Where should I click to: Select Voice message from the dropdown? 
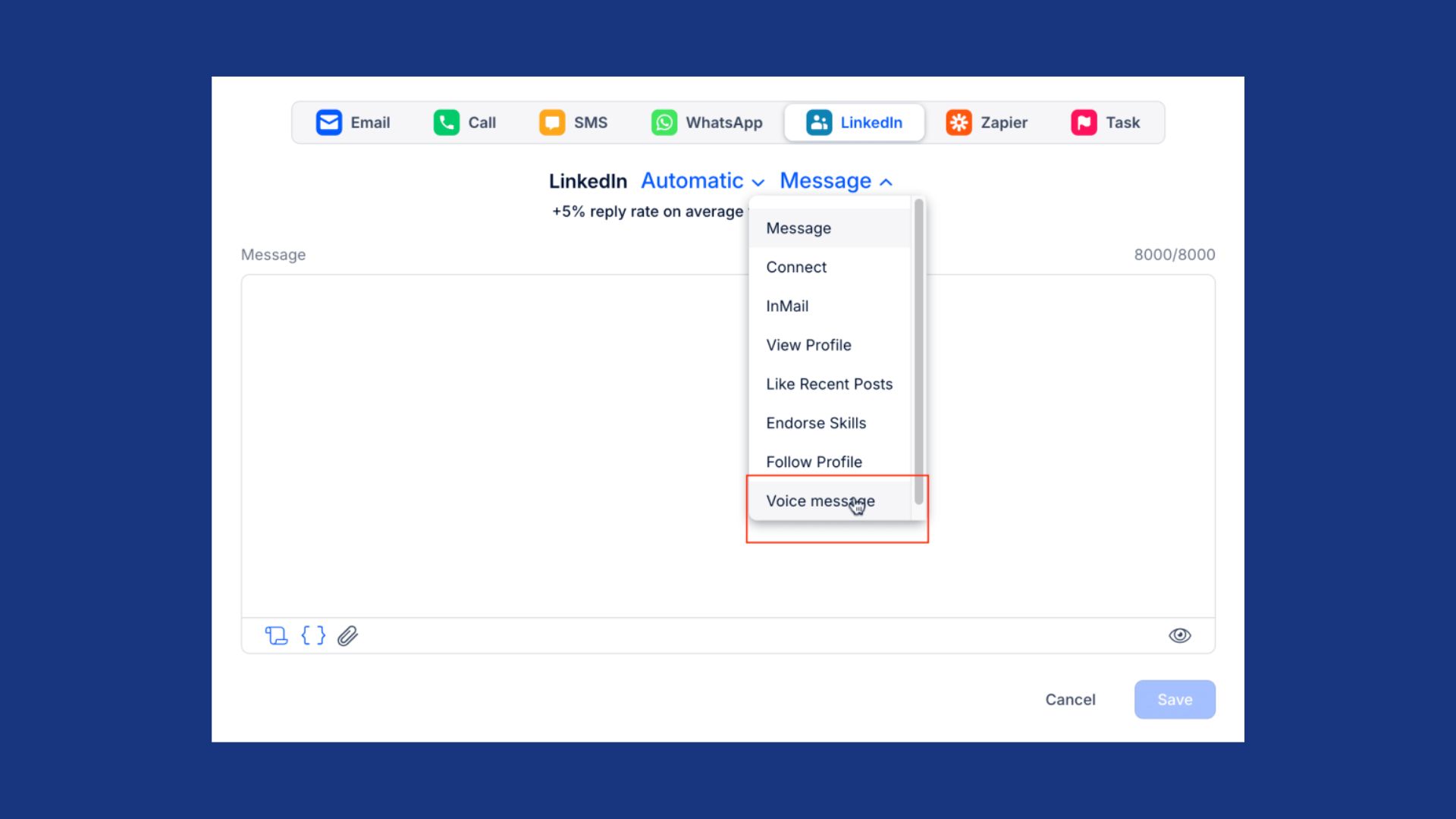coord(820,500)
